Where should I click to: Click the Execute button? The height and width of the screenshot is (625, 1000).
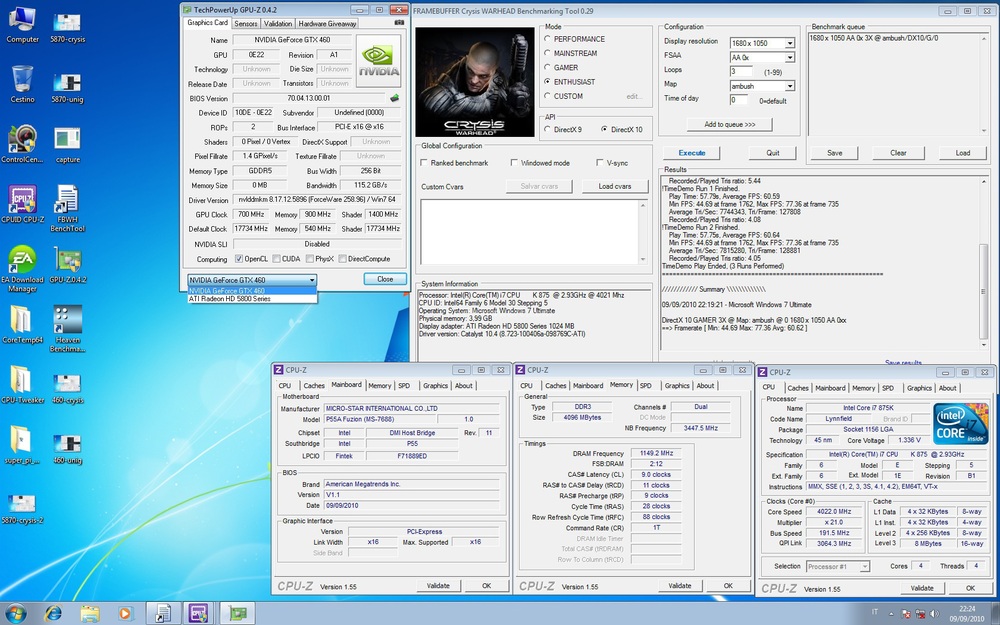tap(692, 153)
